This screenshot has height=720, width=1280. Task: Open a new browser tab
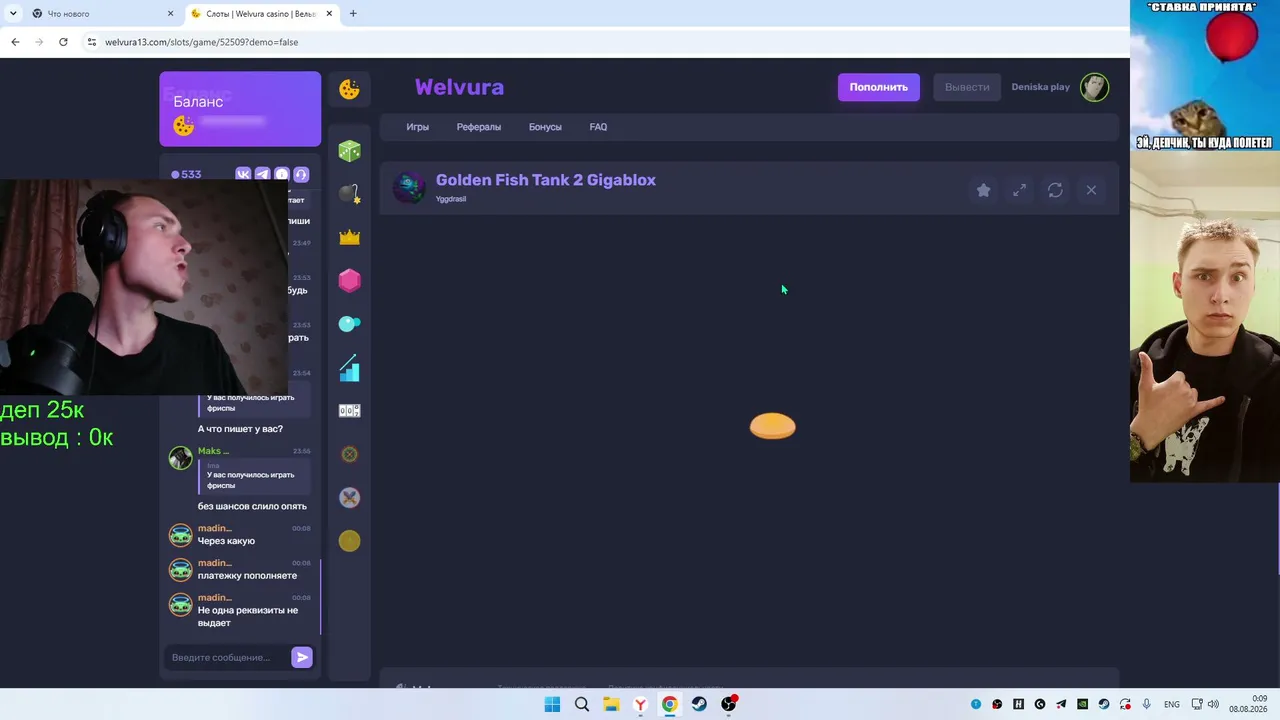point(353,14)
